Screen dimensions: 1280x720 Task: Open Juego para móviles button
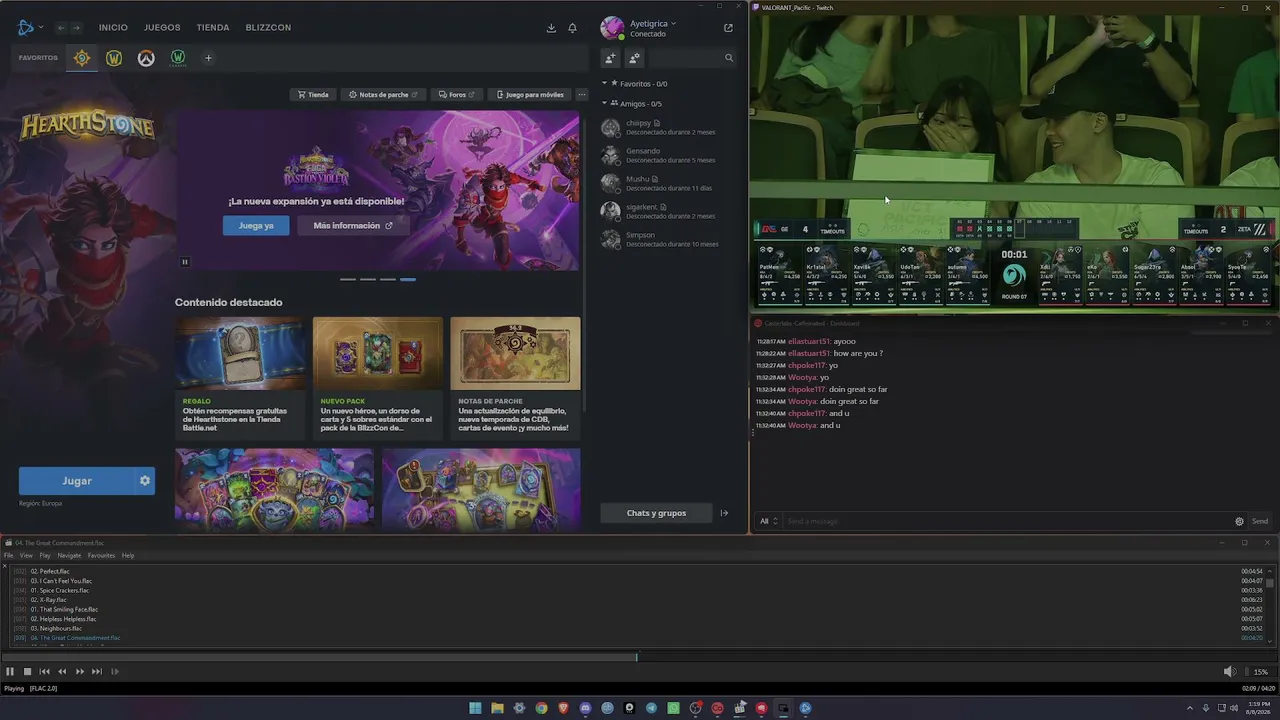click(x=530, y=95)
